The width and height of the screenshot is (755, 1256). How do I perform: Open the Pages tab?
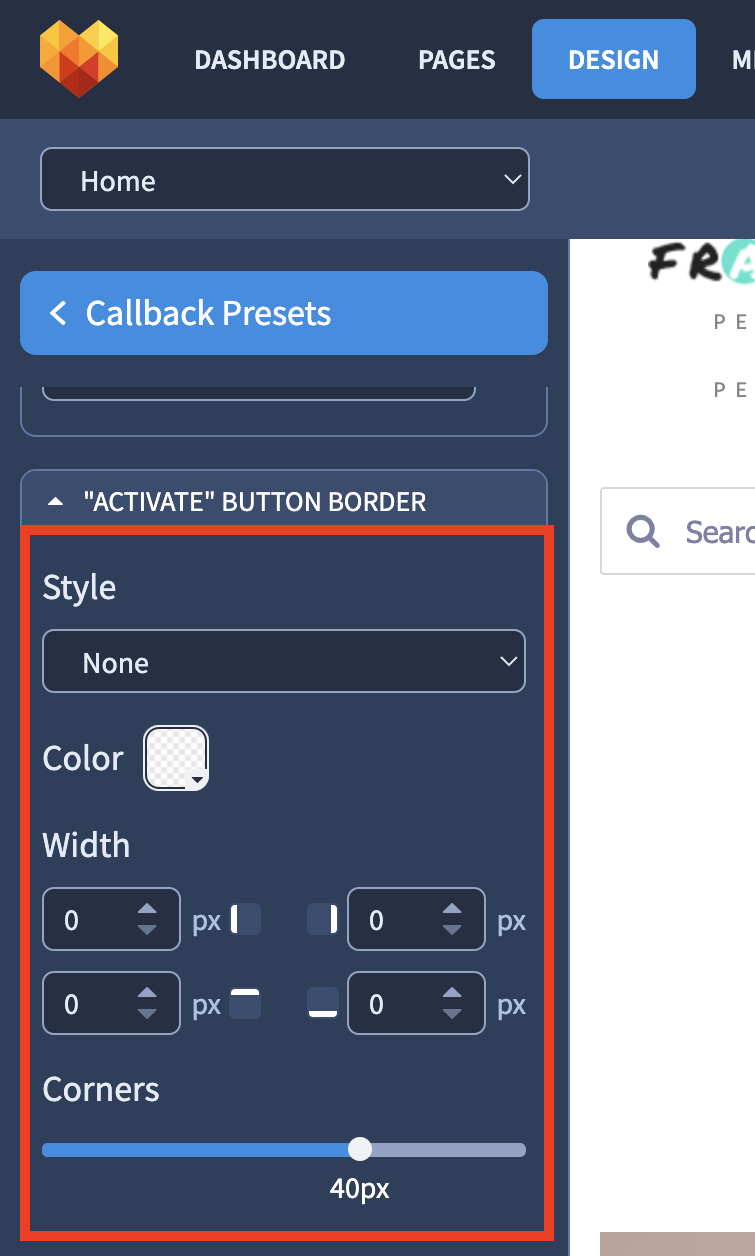pyautogui.click(x=457, y=60)
